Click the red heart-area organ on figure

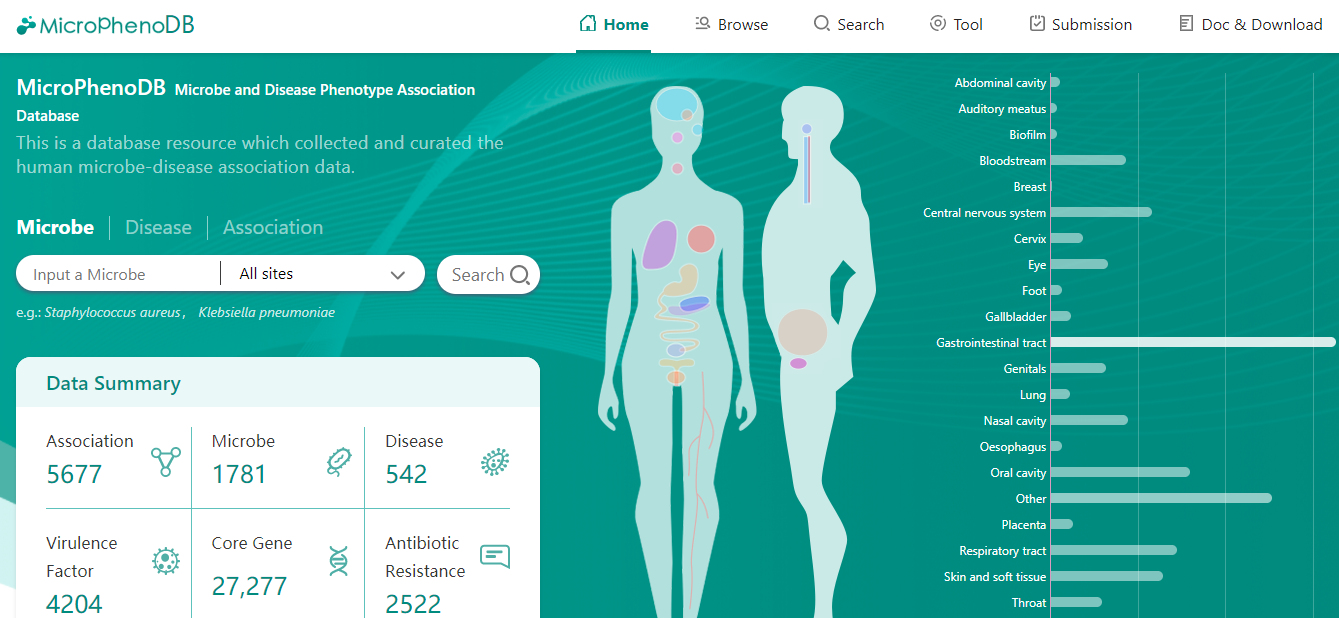click(701, 239)
